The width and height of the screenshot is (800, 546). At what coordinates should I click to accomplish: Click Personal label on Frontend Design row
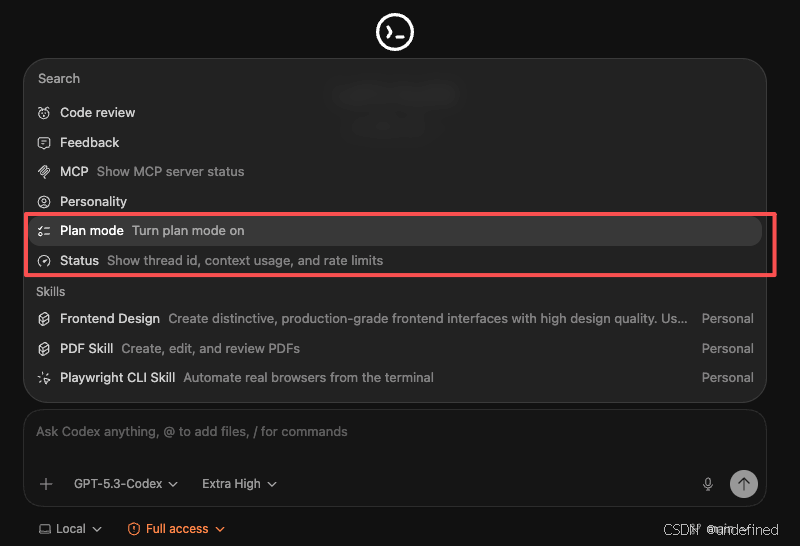(x=728, y=319)
